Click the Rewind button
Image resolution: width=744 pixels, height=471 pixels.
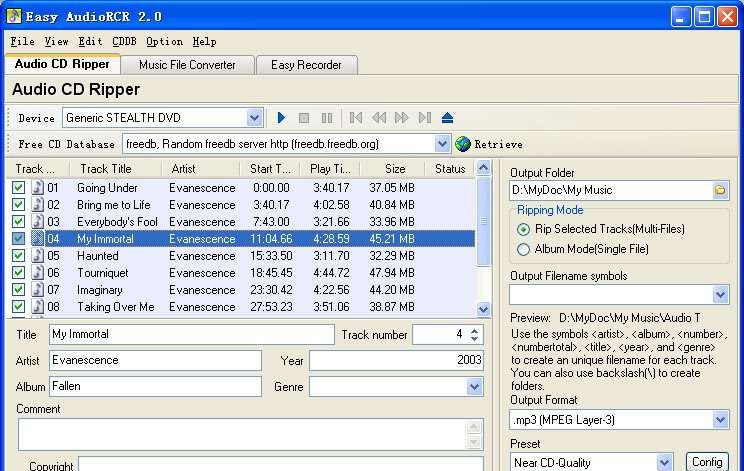pos(379,118)
